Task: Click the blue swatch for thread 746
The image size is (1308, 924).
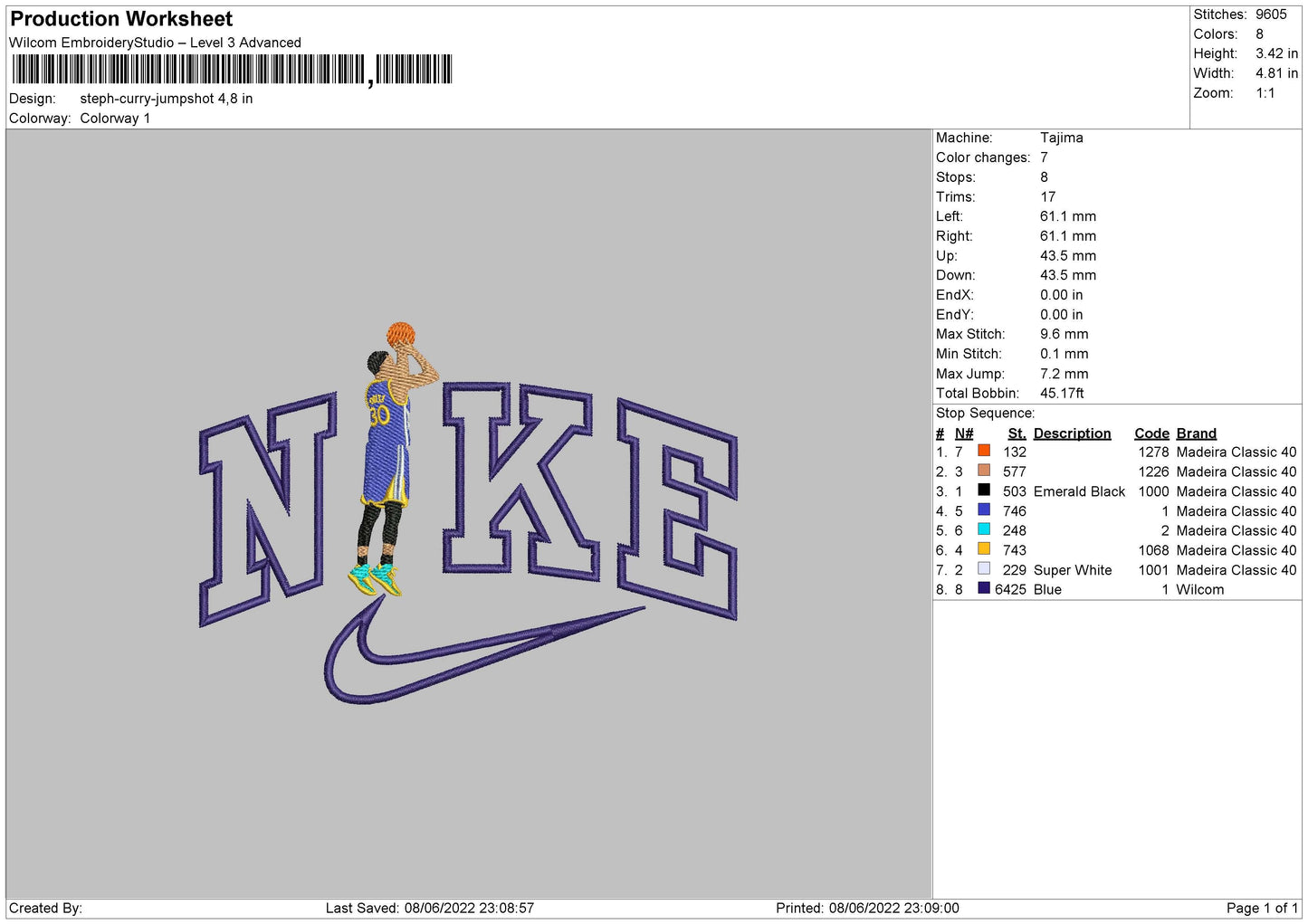Action: pos(984,510)
